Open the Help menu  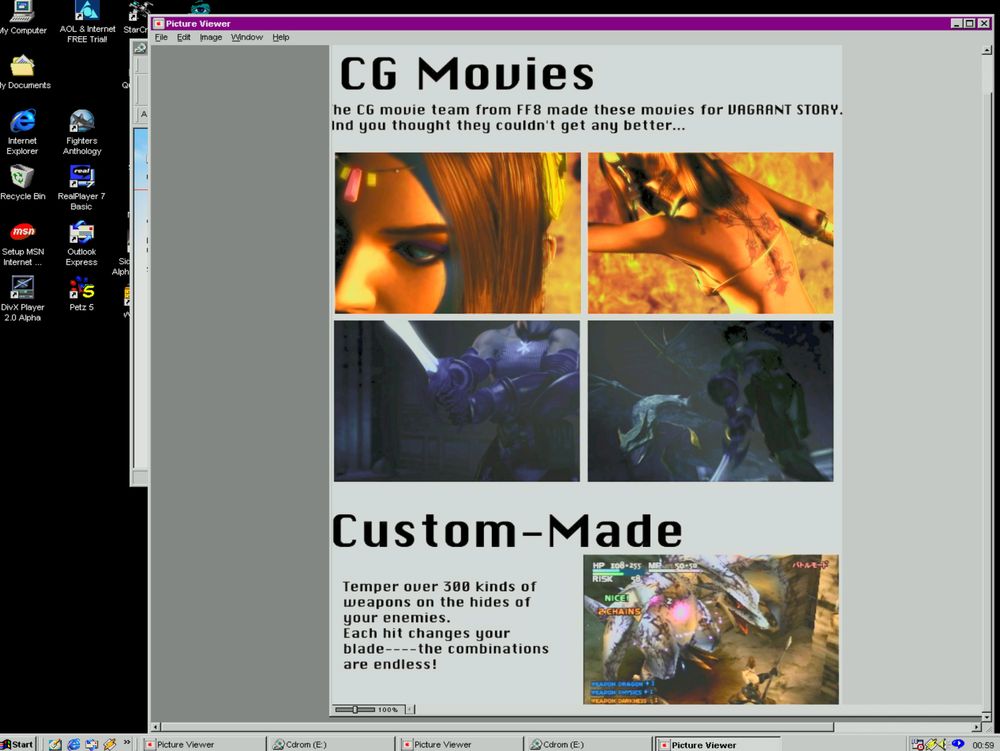pyautogui.click(x=281, y=37)
